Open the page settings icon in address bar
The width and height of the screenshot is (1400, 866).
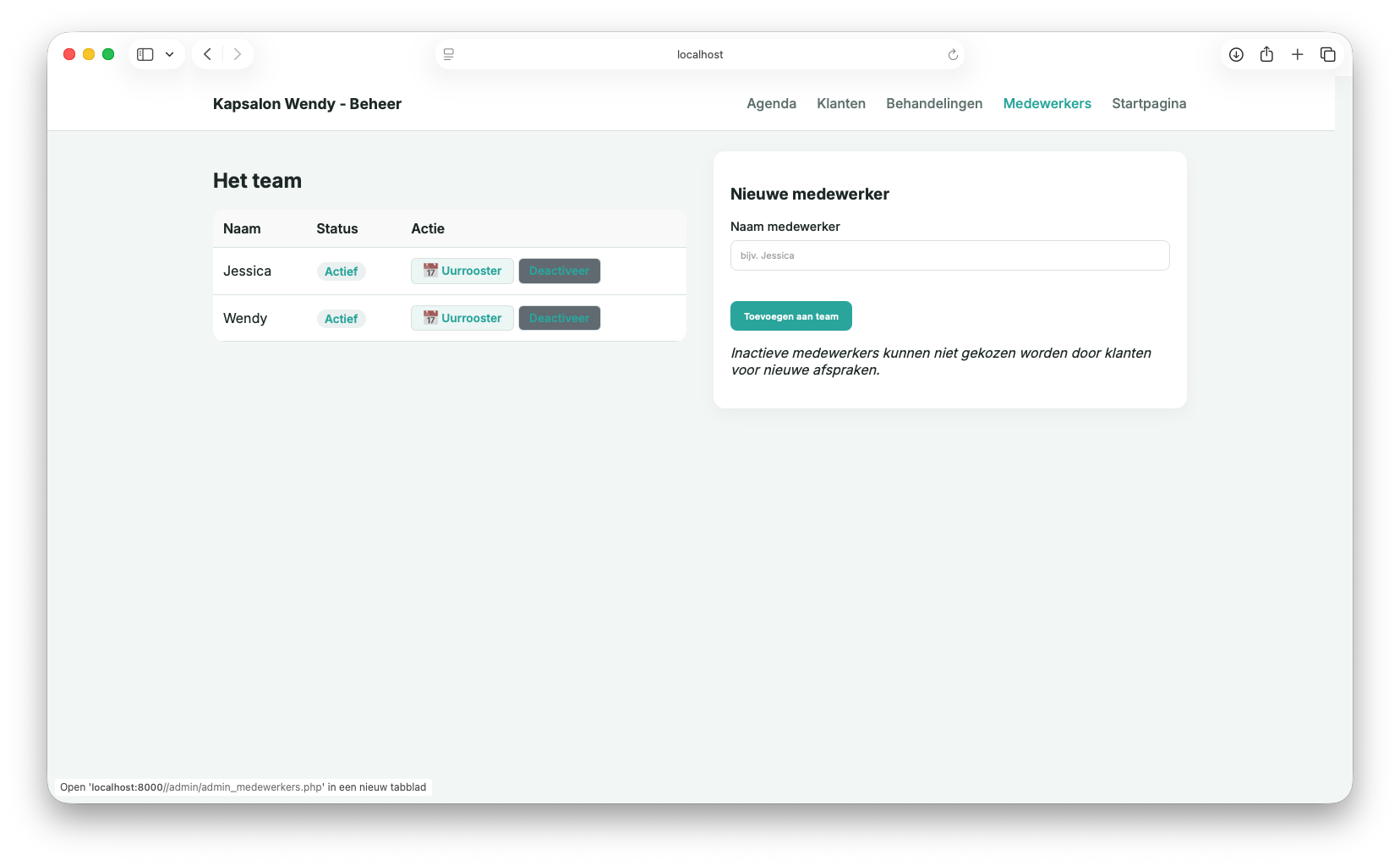point(449,54)
